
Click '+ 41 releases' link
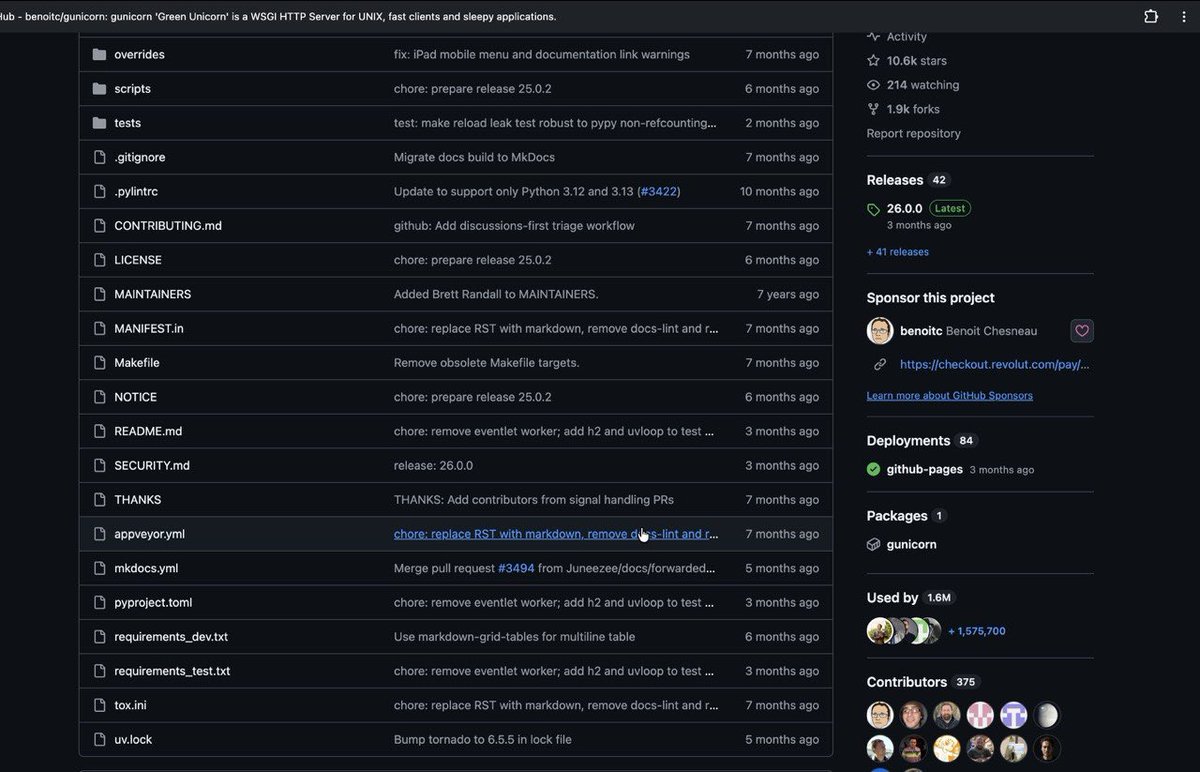click(897, 252)
